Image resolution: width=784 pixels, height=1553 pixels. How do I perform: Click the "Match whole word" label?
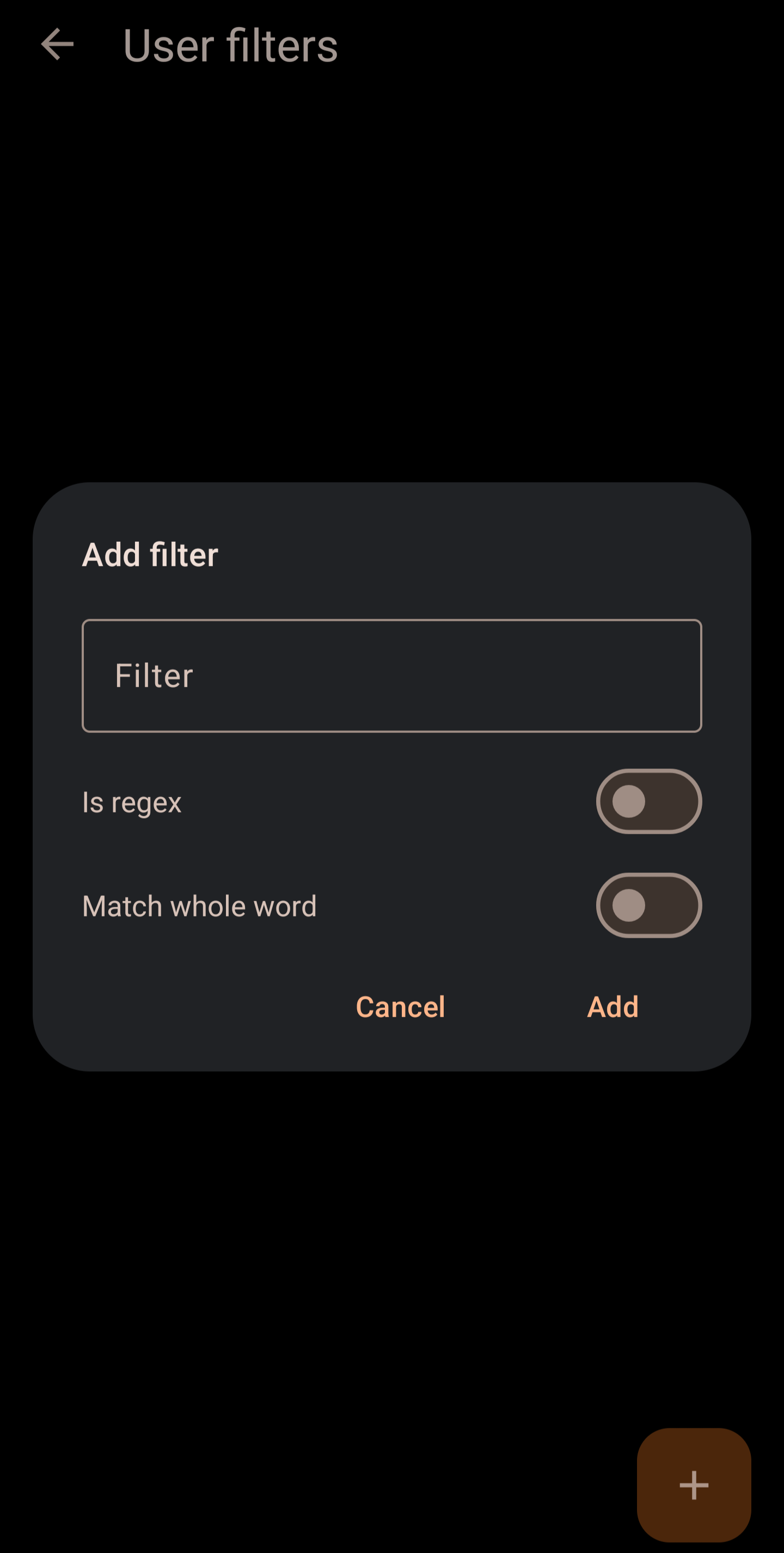click(x=199, y=906)
